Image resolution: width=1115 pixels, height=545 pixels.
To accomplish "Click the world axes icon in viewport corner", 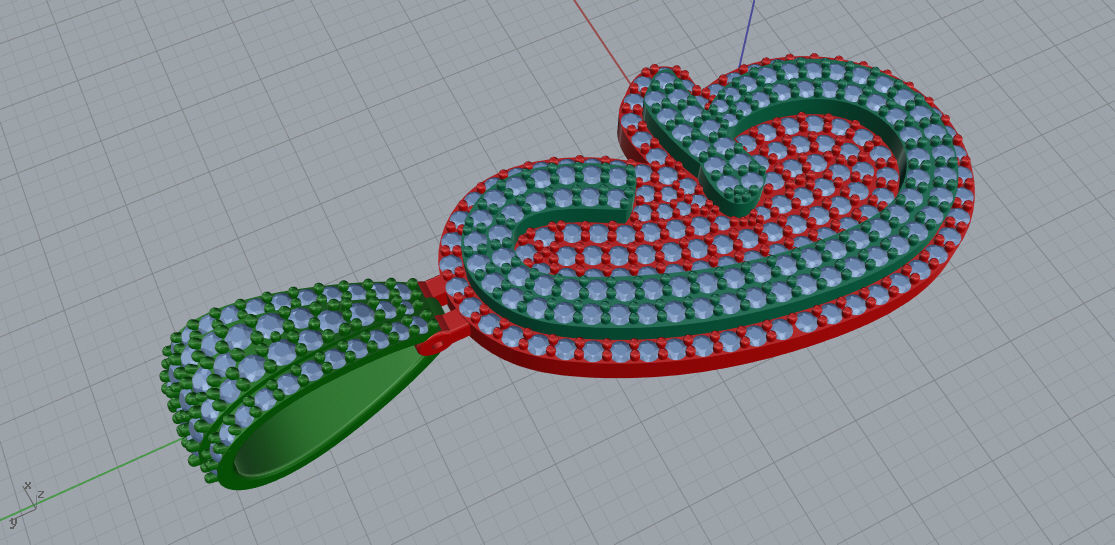I will tap(26, 504).
